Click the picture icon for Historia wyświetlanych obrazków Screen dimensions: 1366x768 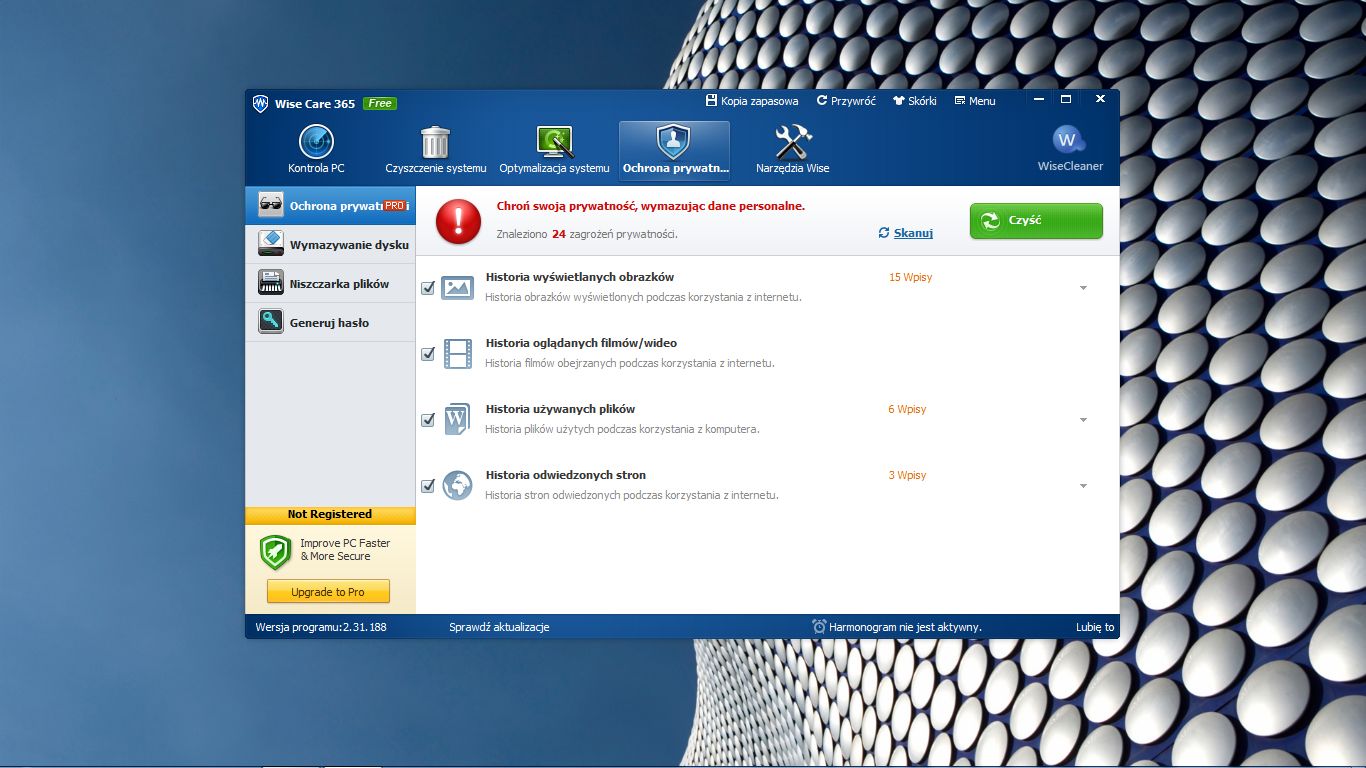pos(457,287)
